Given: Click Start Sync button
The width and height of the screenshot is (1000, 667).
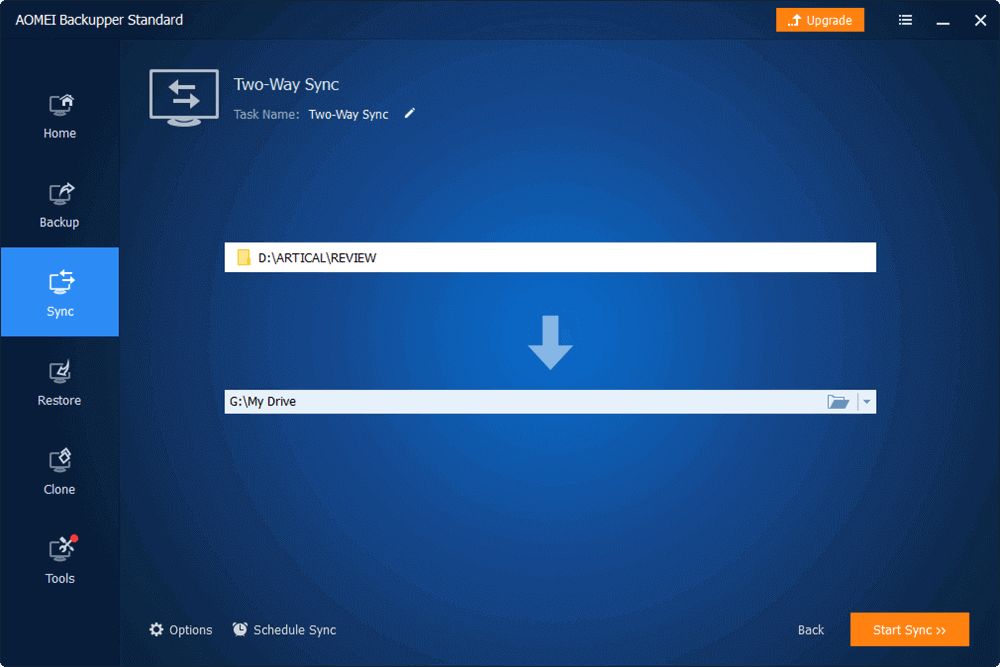Looking at the screenshot, I should click(909, 630).
